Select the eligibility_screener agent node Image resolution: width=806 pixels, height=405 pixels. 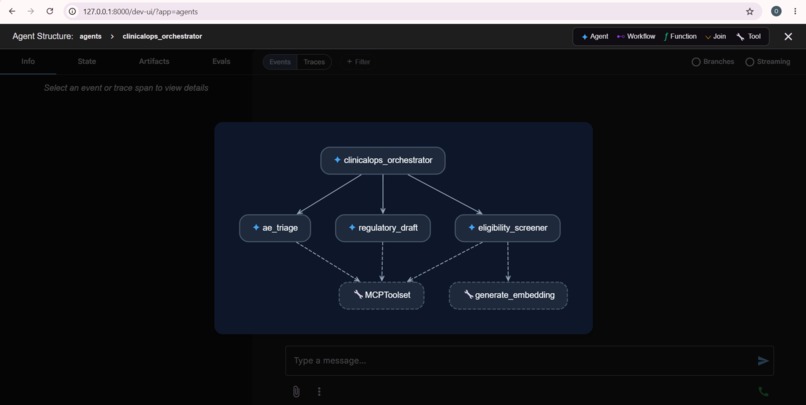[507, 228]
